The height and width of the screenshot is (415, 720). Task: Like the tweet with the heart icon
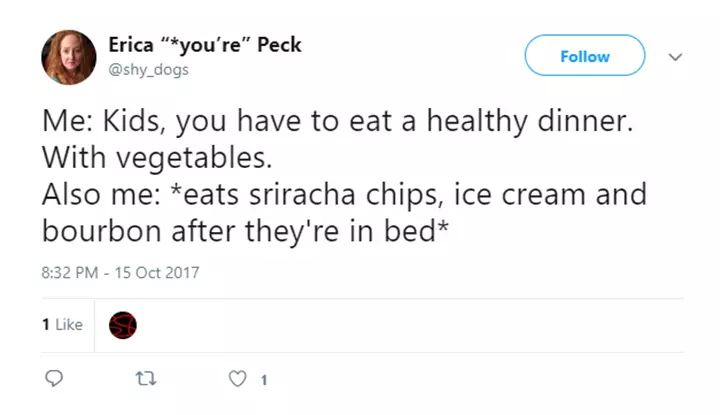click(237, 379)
